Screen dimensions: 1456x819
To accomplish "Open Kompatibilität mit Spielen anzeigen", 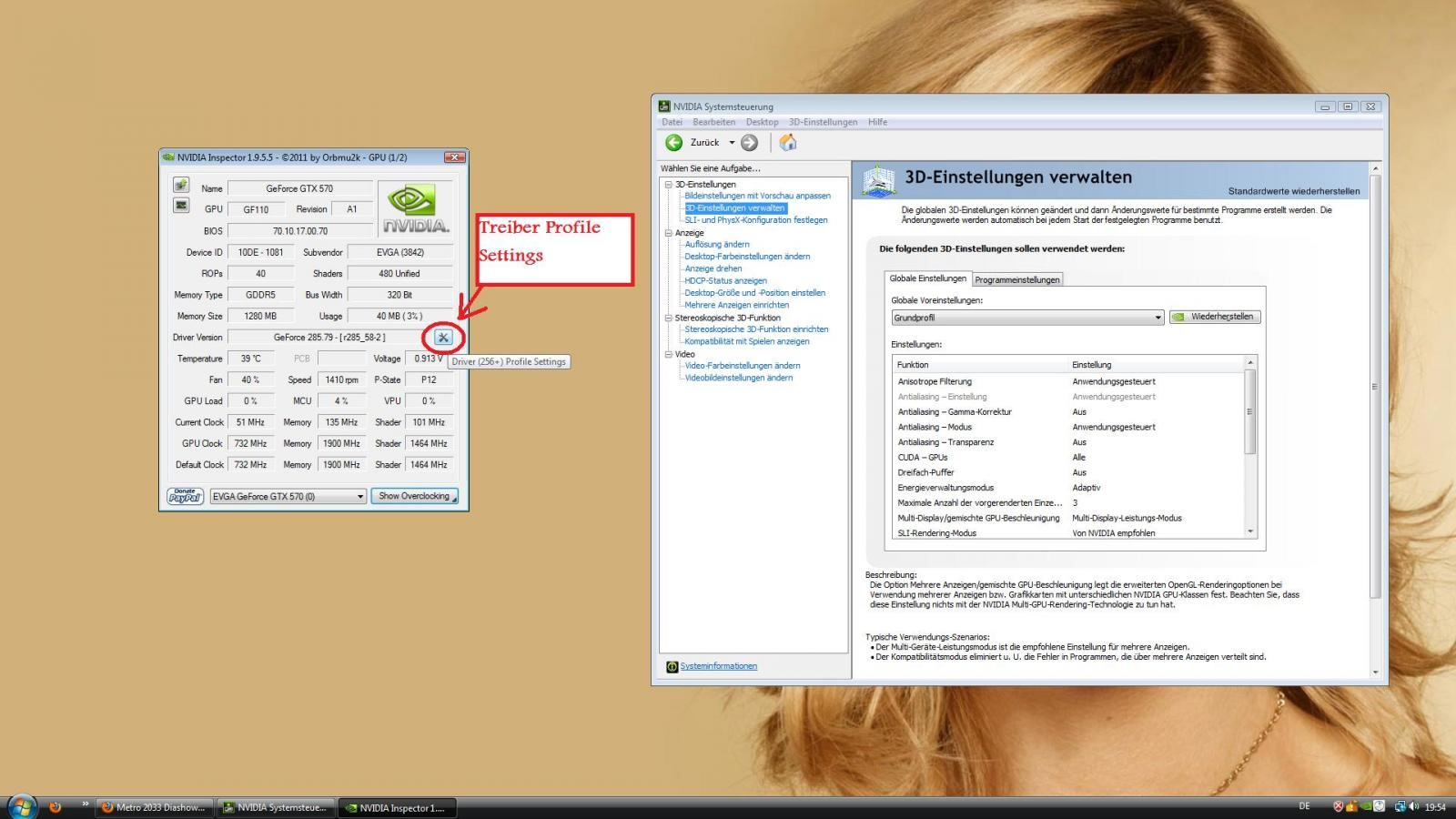I will (746, 341).
